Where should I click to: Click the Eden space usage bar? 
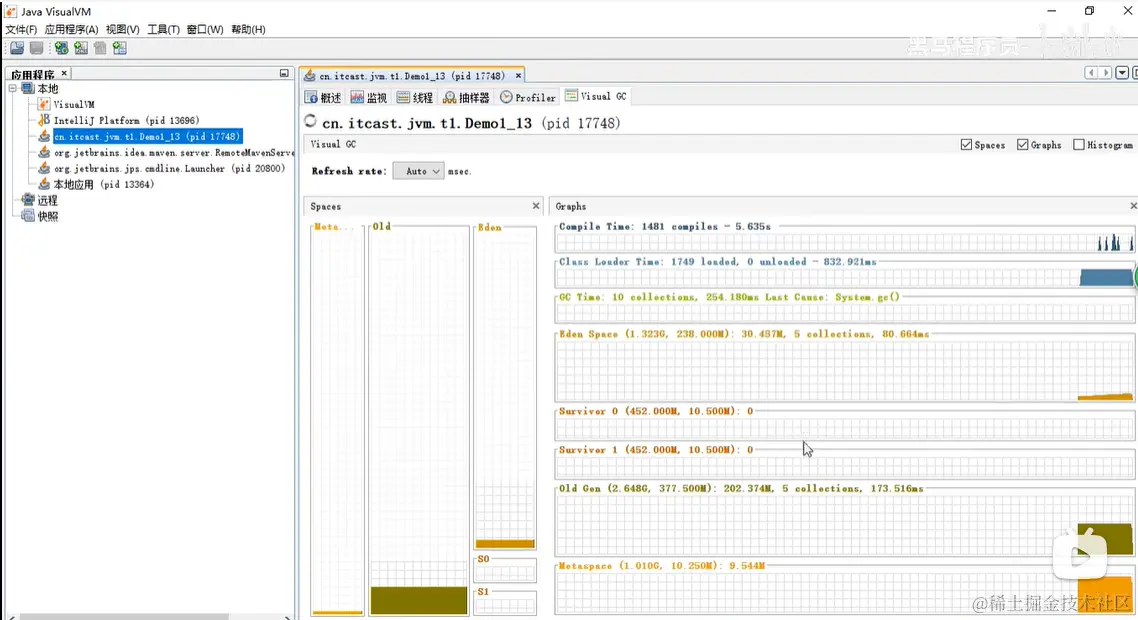click(505, 544)
